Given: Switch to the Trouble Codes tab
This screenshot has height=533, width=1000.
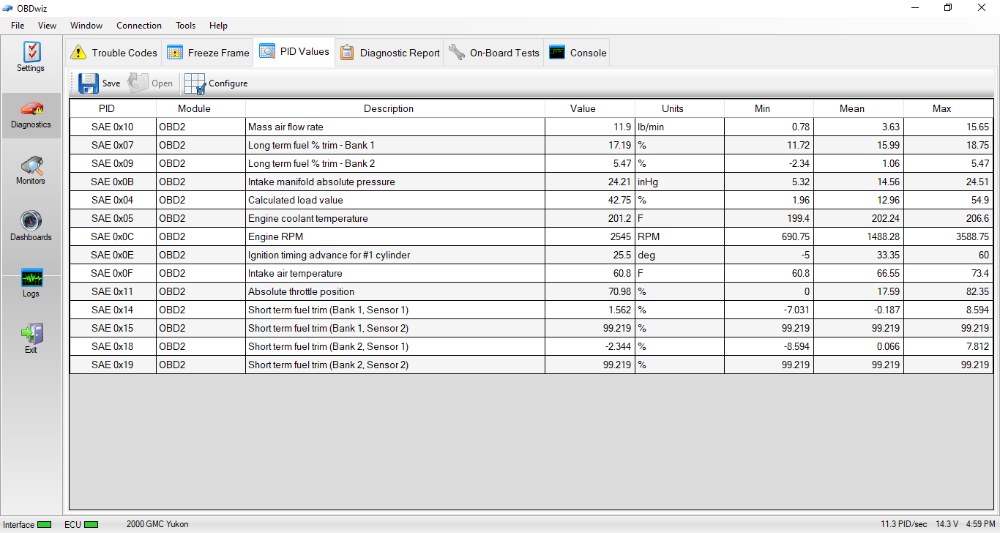Looking at the screenshot, I should 114,53.
